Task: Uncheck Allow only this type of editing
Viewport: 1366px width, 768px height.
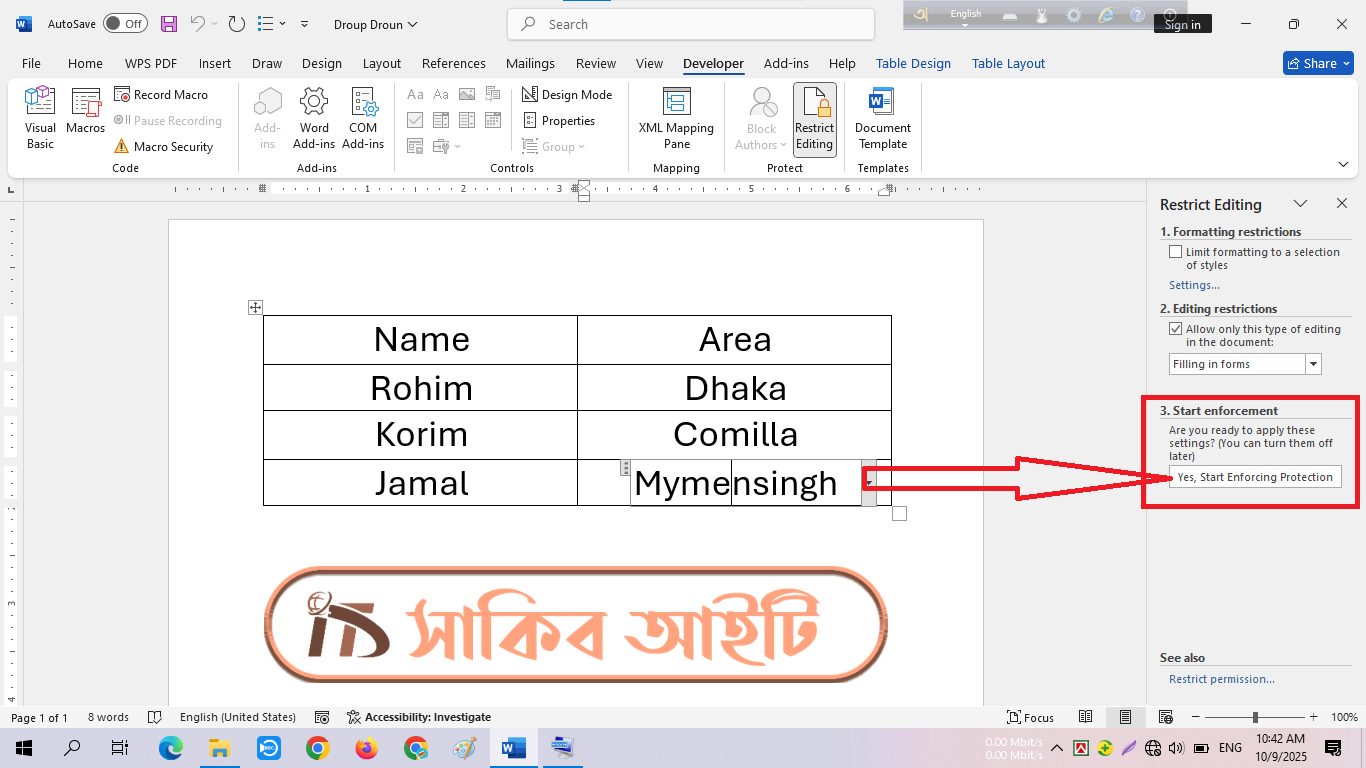Action: (1175, 329)
